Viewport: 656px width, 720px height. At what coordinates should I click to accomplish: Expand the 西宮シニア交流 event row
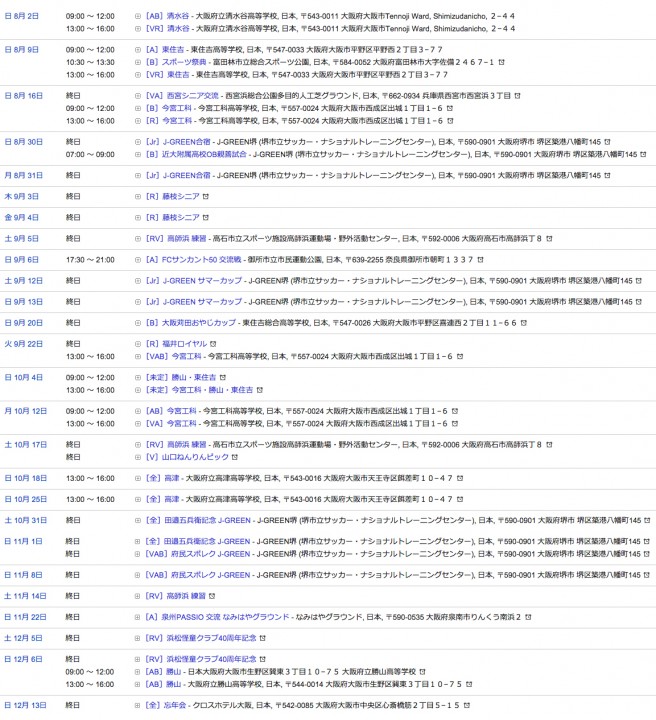click(138, 96)
